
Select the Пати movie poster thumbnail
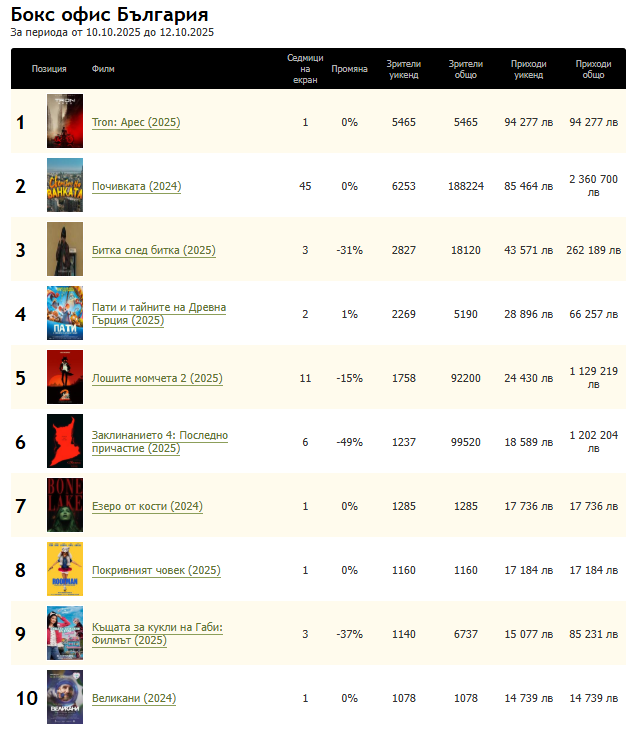click(64, 314)
